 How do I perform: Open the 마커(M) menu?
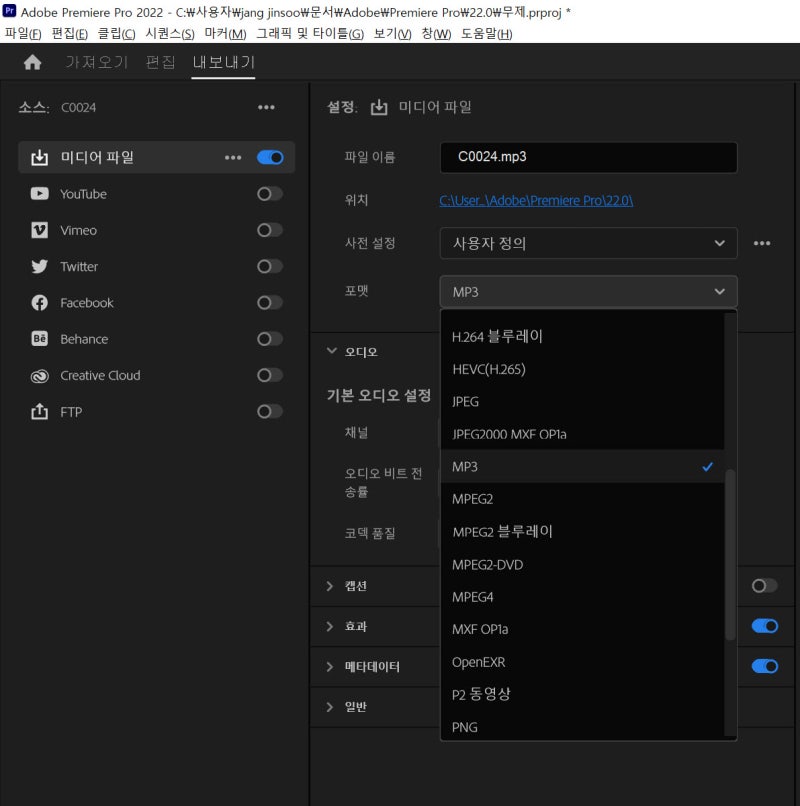coord(225,34)
